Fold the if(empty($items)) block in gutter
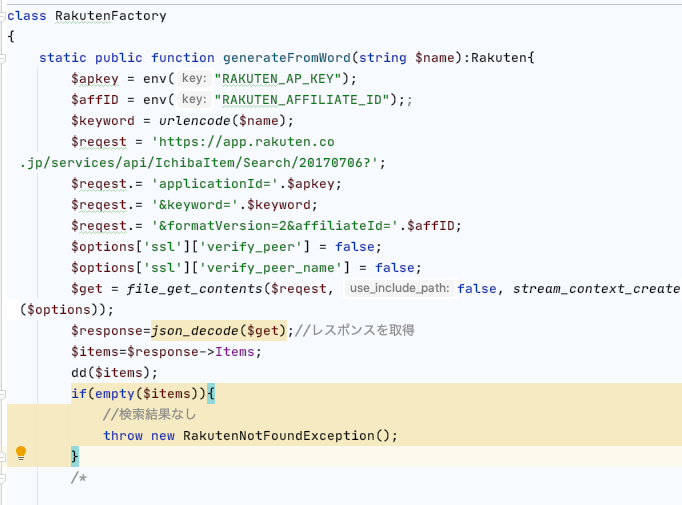 pos(4,393)
